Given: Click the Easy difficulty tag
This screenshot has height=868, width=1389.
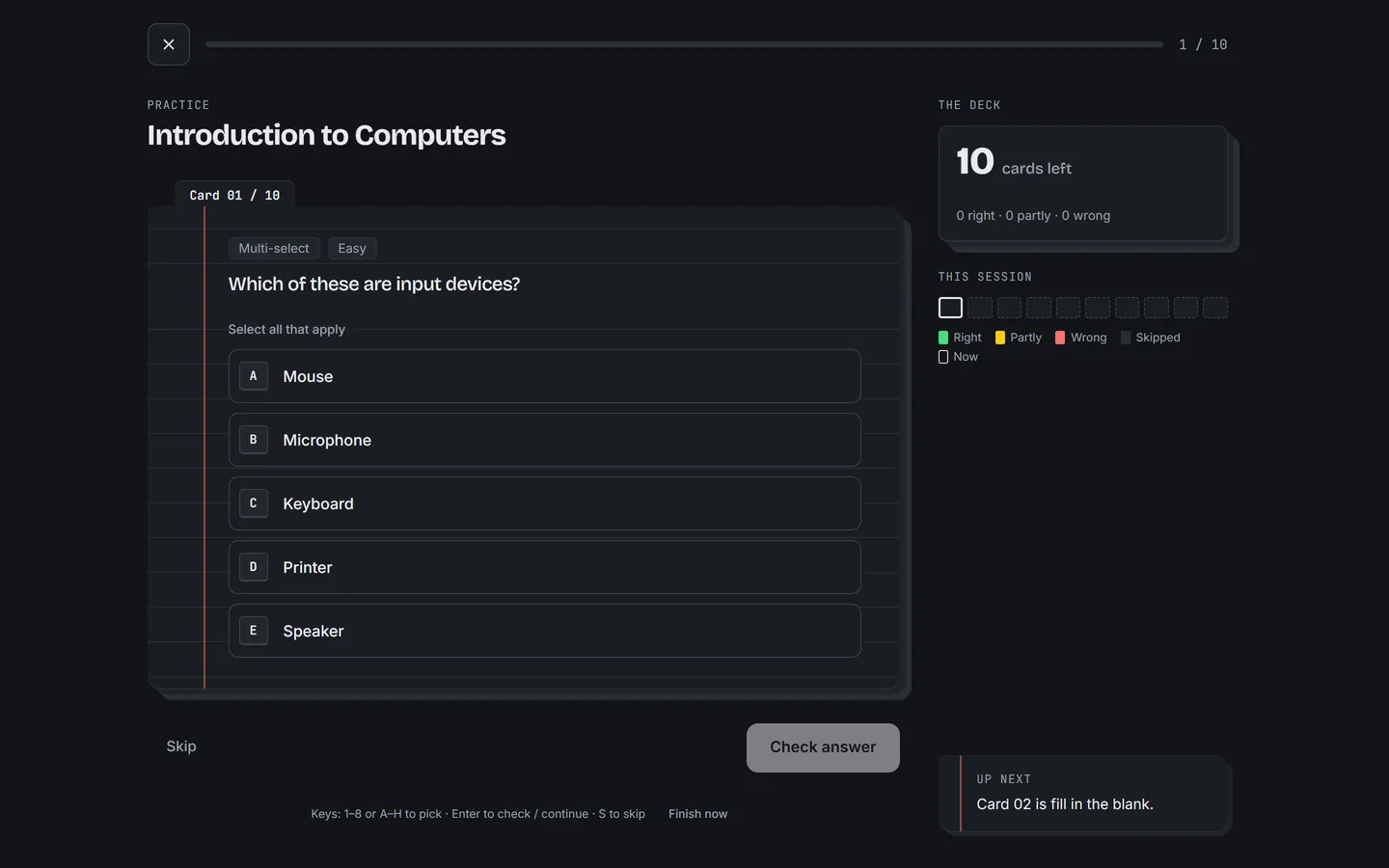Looking at the screenshot, I should 352,248.
